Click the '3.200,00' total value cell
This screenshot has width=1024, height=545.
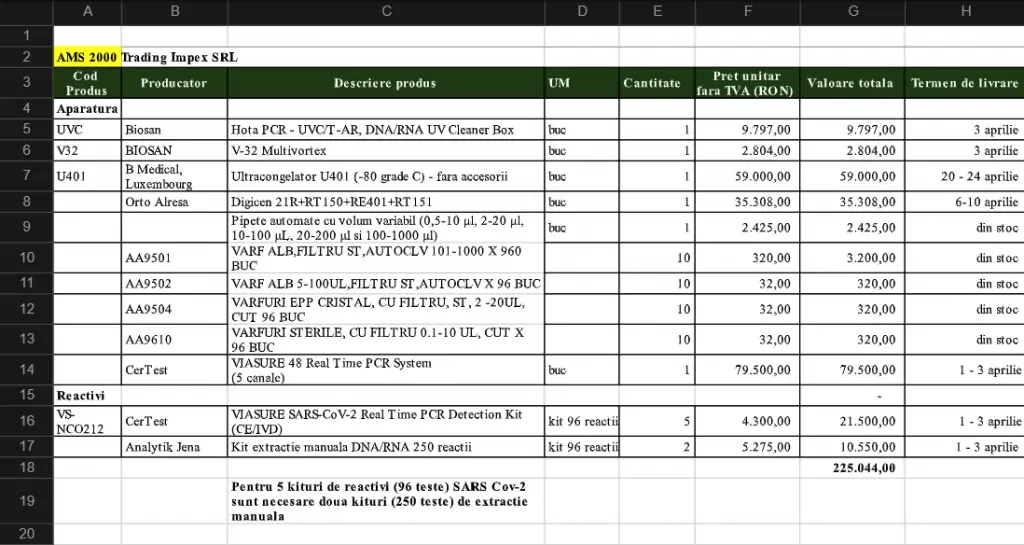(x=852, y=258)
